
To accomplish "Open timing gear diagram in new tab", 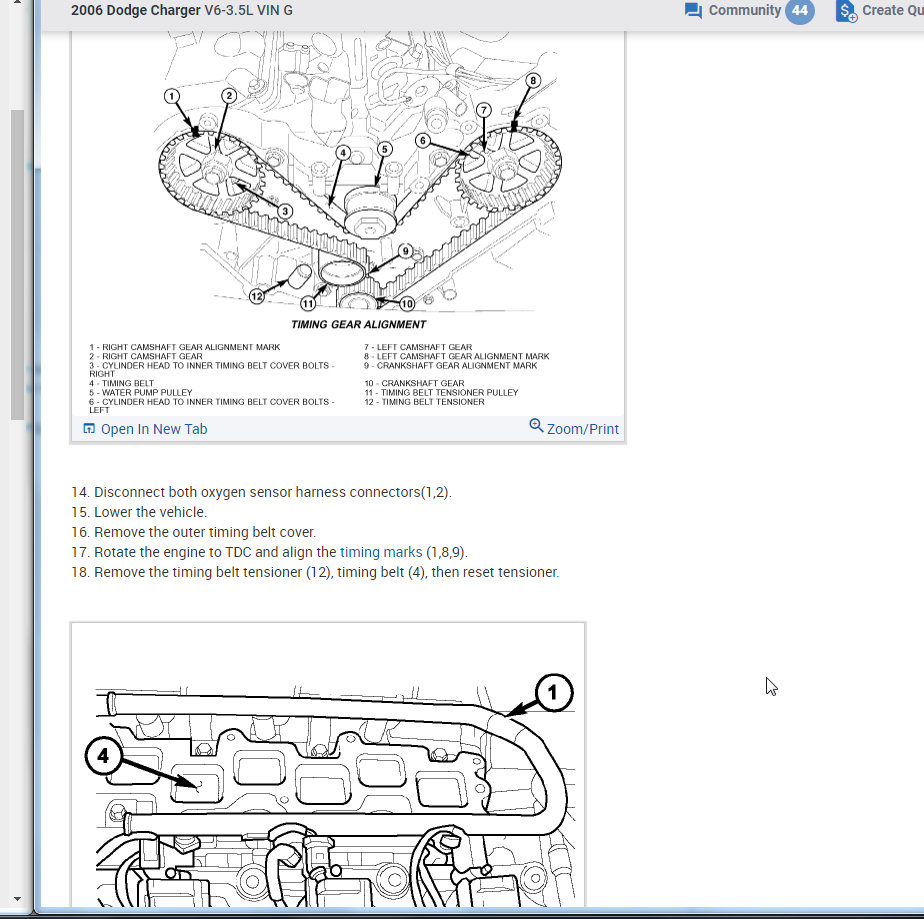I will (x=154, y=429).
